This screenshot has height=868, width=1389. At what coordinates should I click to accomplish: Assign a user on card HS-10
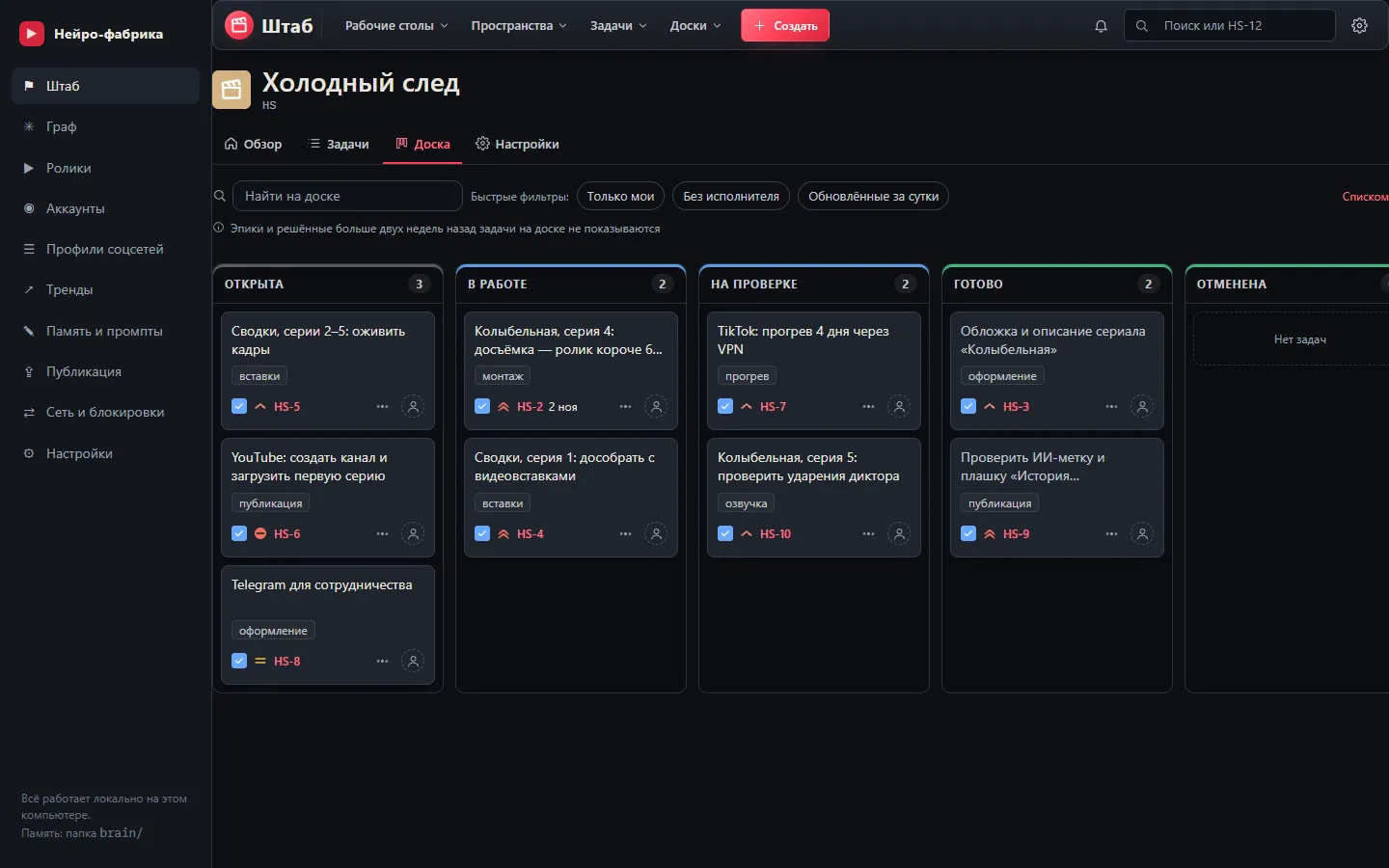click(x=899, y=534)
